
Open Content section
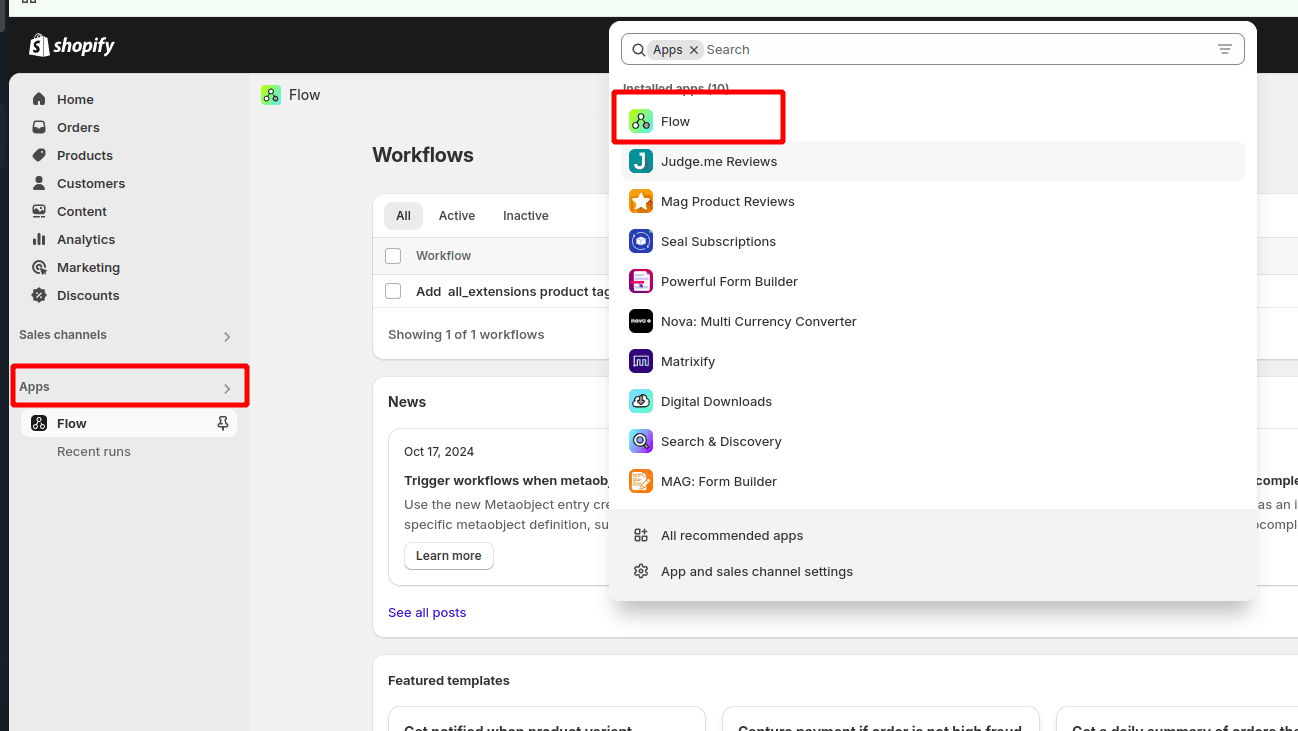click(82, 211)
